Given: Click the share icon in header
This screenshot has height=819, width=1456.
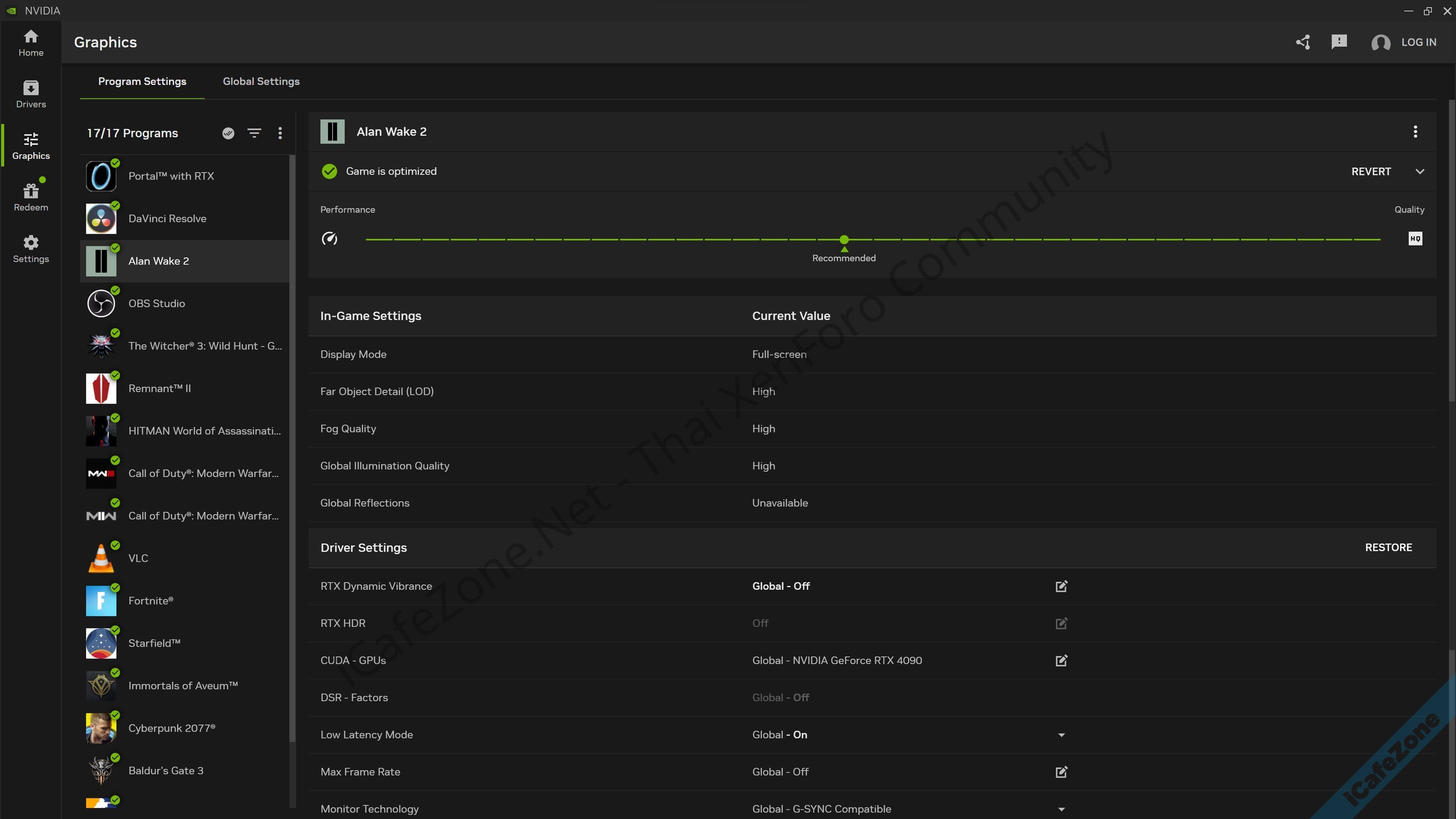Looking at the screenshot, I should tap(1303, 42).
